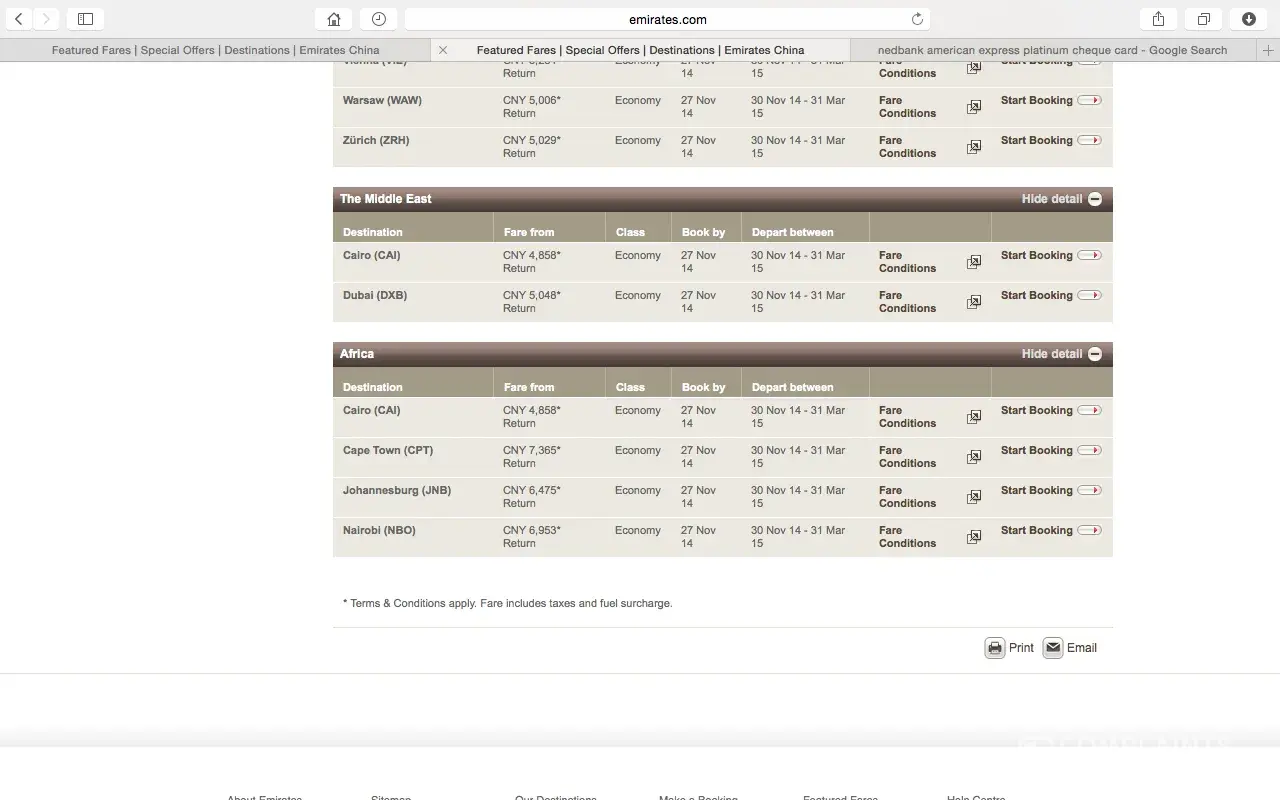This screenshot has height=800, width=1280.
Task: Show all tabs overview icon
Action: click(x=1204, y=19)
